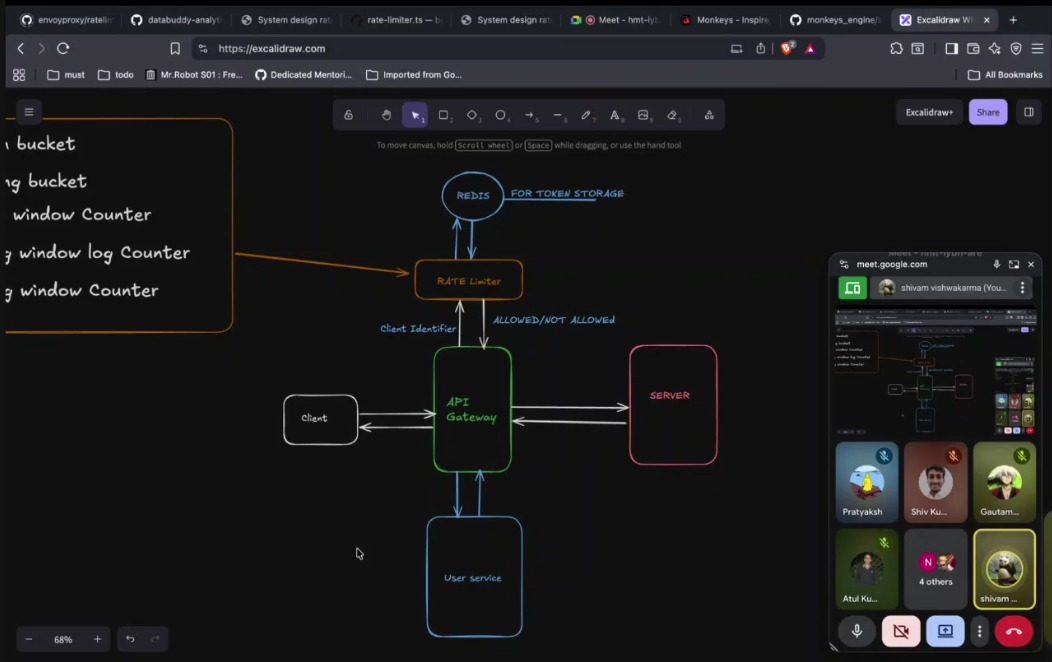Switch to the Monkeys - Inspire tab
1052x662 pixels.
[x=725, y=20]
